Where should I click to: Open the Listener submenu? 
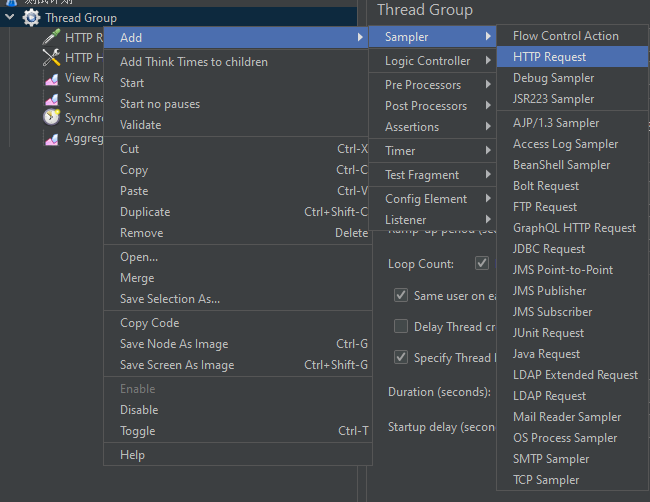click(432, 219)
